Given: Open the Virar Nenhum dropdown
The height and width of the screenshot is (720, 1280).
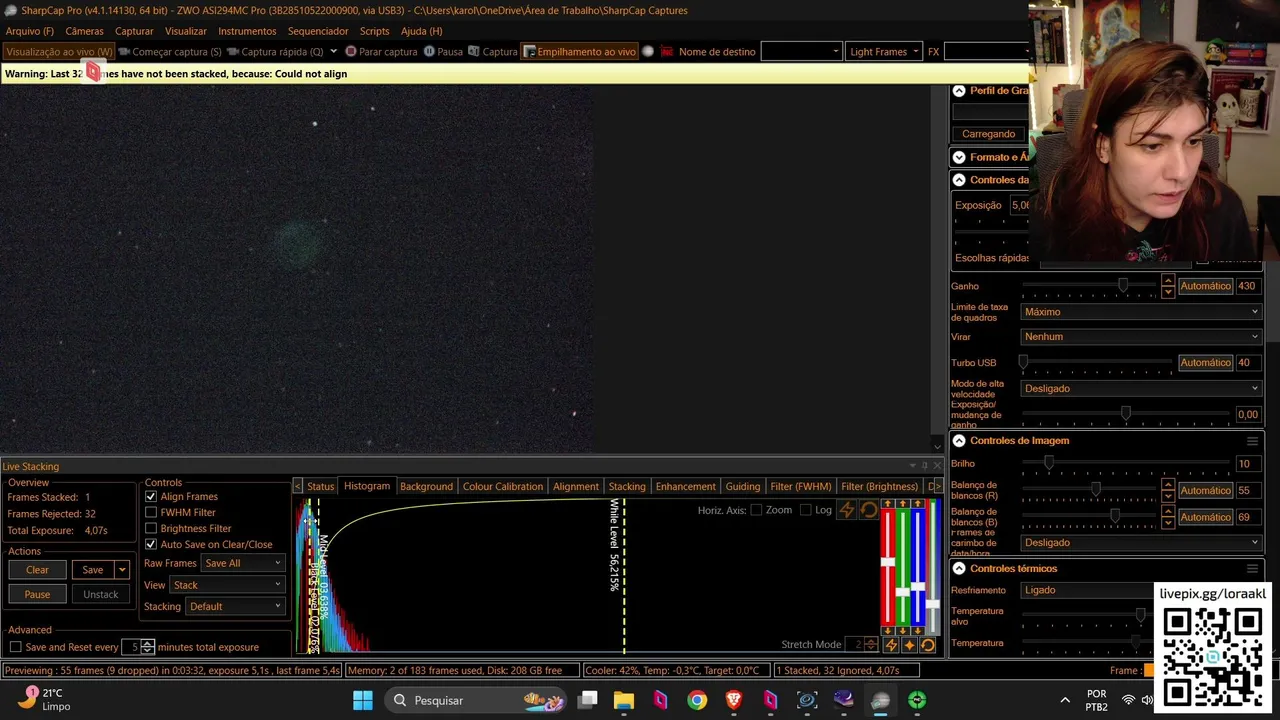Looking at the screenshot, I should pos(1141,337).
